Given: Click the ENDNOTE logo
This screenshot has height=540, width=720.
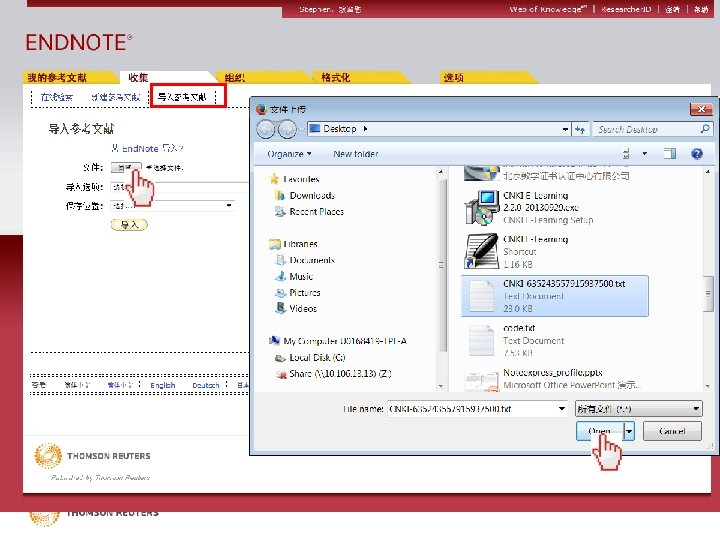Looking at the screenshot, I should [x=79, y=43].
